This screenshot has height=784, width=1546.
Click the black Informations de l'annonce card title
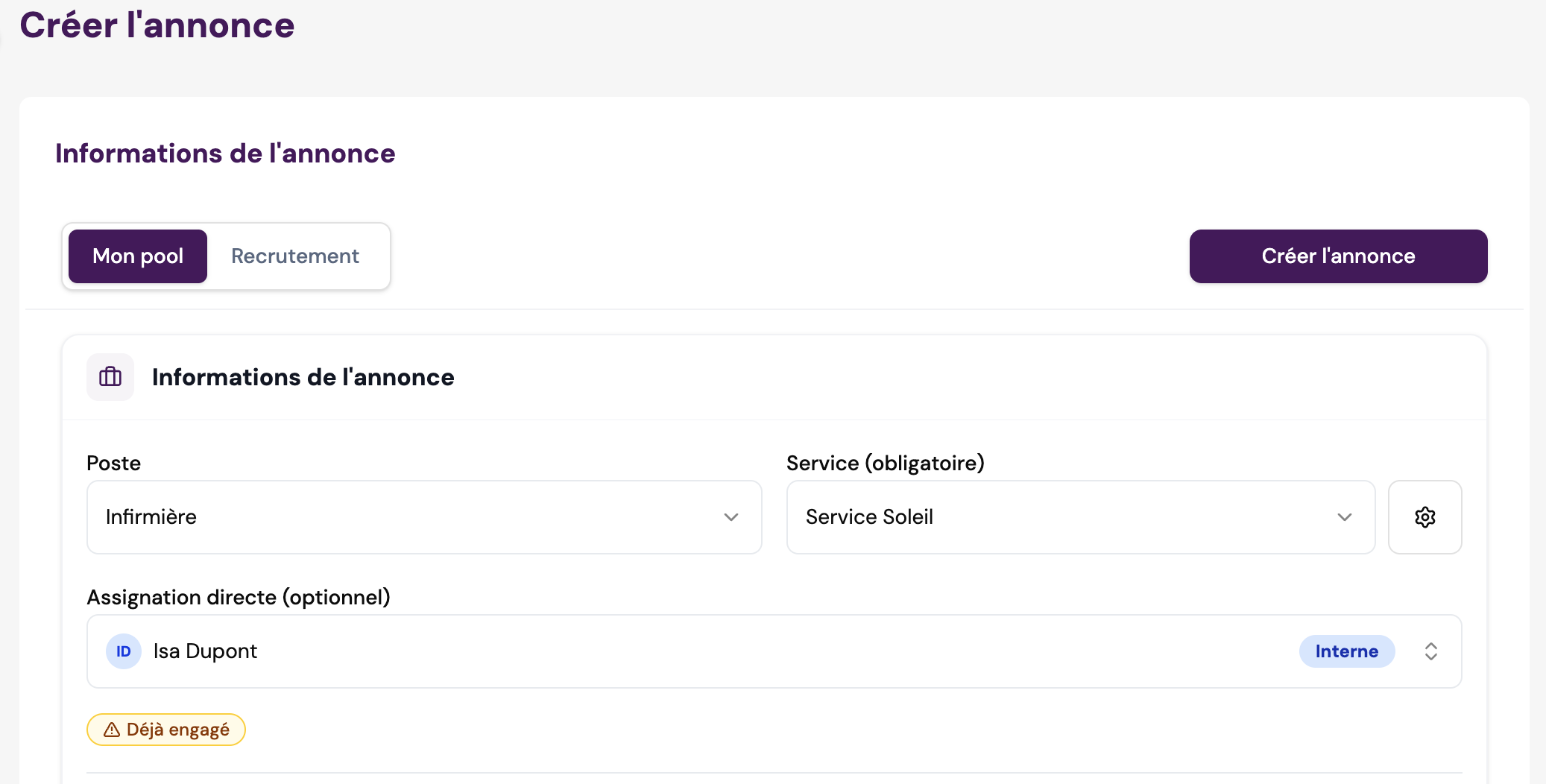point(303,377)
